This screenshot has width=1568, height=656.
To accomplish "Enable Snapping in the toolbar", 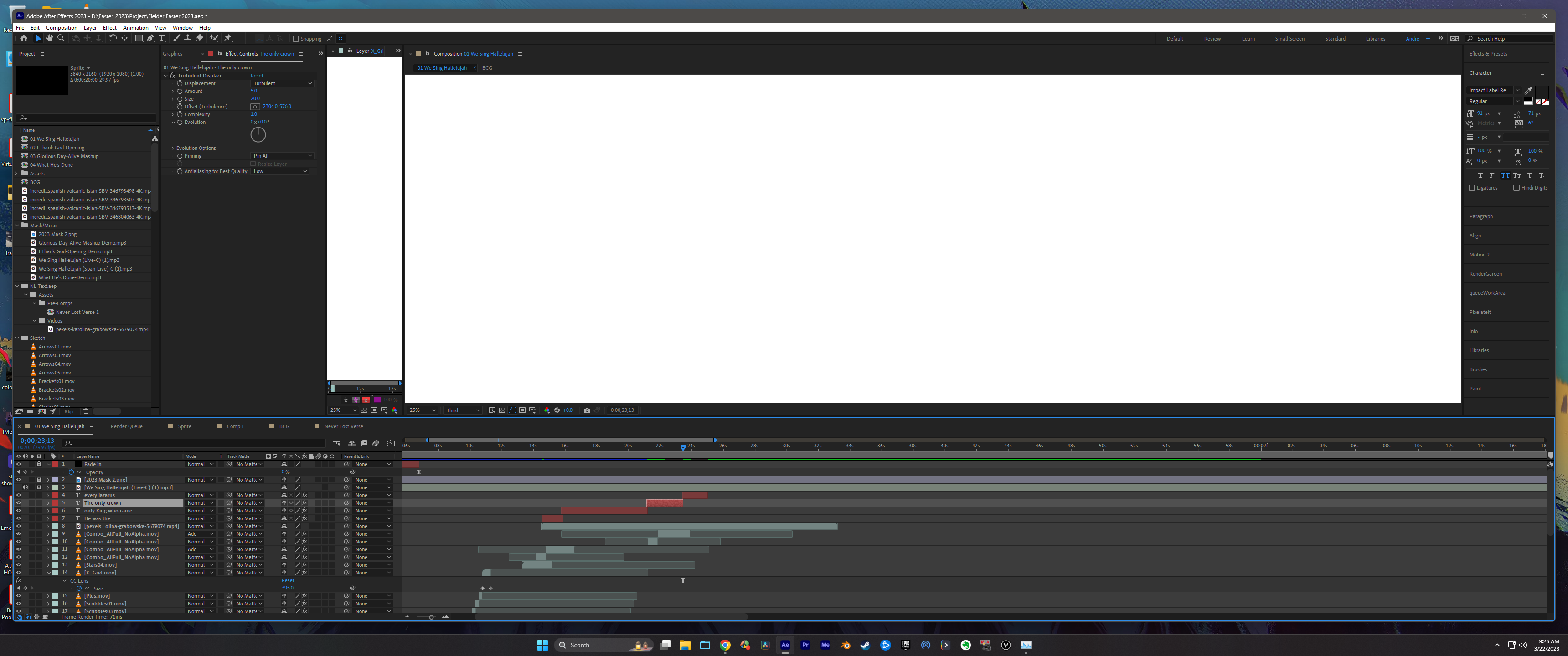I will click(x=296, y=38).
